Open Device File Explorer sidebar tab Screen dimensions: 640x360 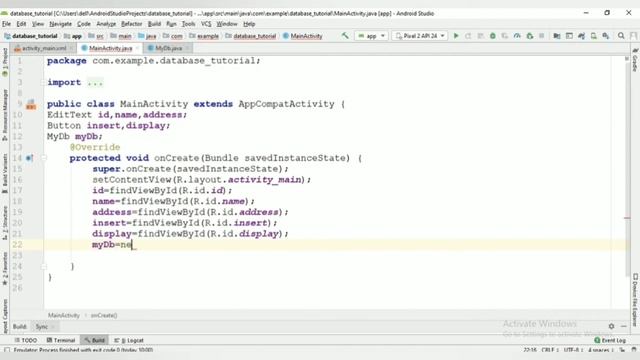tap(635, 299)
